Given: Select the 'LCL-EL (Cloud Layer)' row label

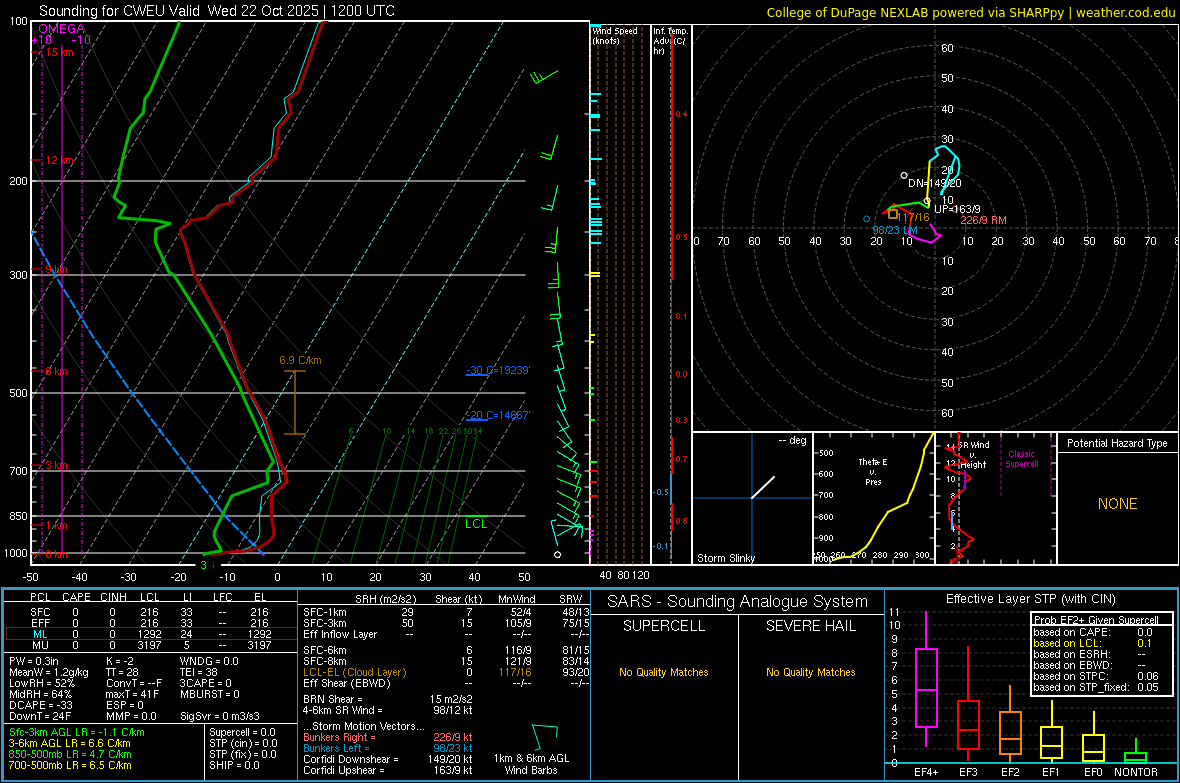Looking at the screenshot, I should click(x=354, y=672).
